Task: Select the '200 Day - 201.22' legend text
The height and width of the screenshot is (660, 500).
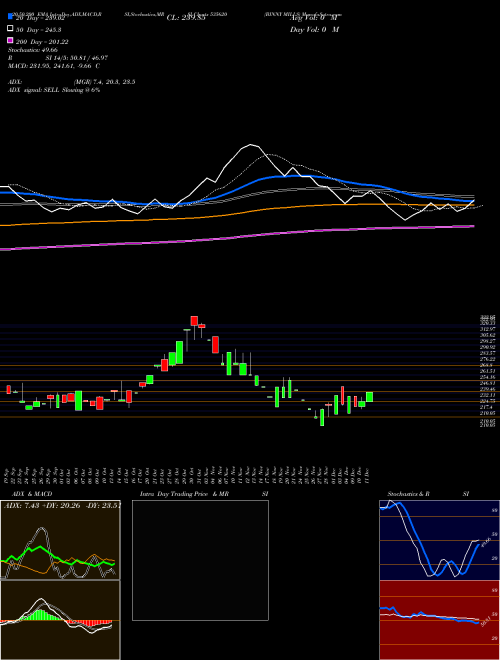Action: coord(42,42)
